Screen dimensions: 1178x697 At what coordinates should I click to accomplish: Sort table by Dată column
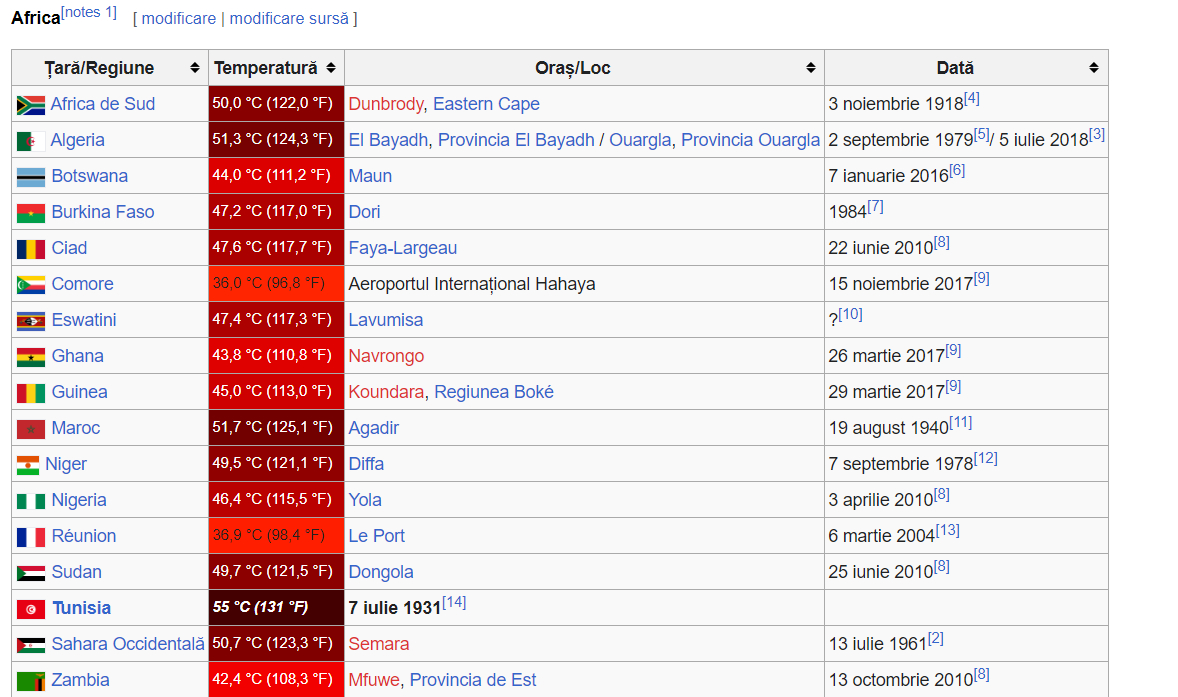[x=1094, y=68]
